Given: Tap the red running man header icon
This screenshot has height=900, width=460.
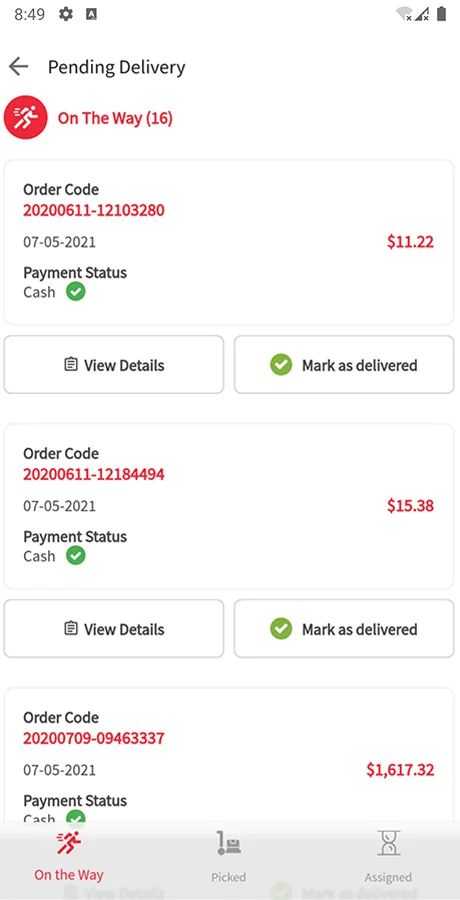Looking at the screenshot, I should point(25,118).
